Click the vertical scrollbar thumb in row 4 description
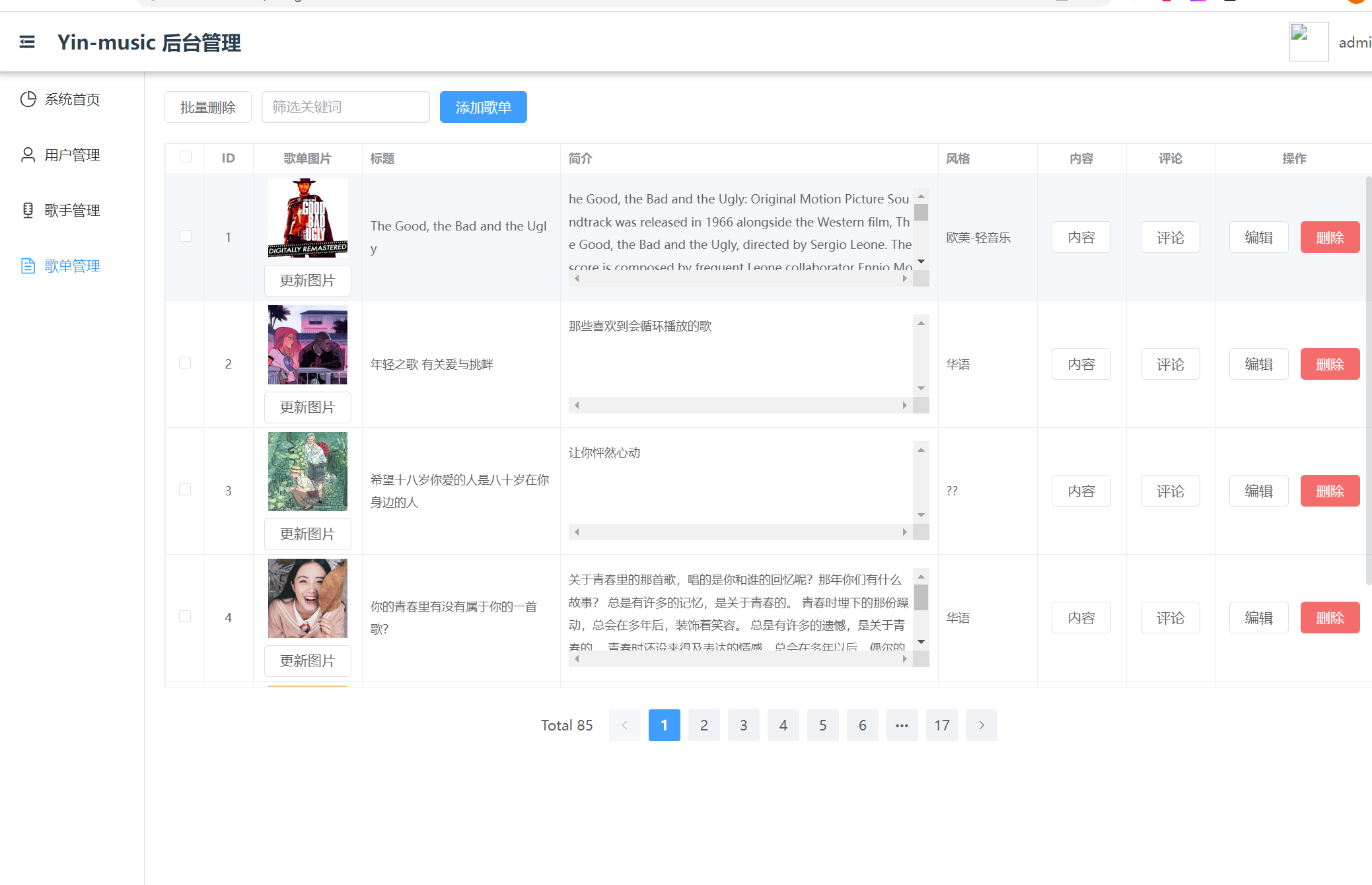 921,598
